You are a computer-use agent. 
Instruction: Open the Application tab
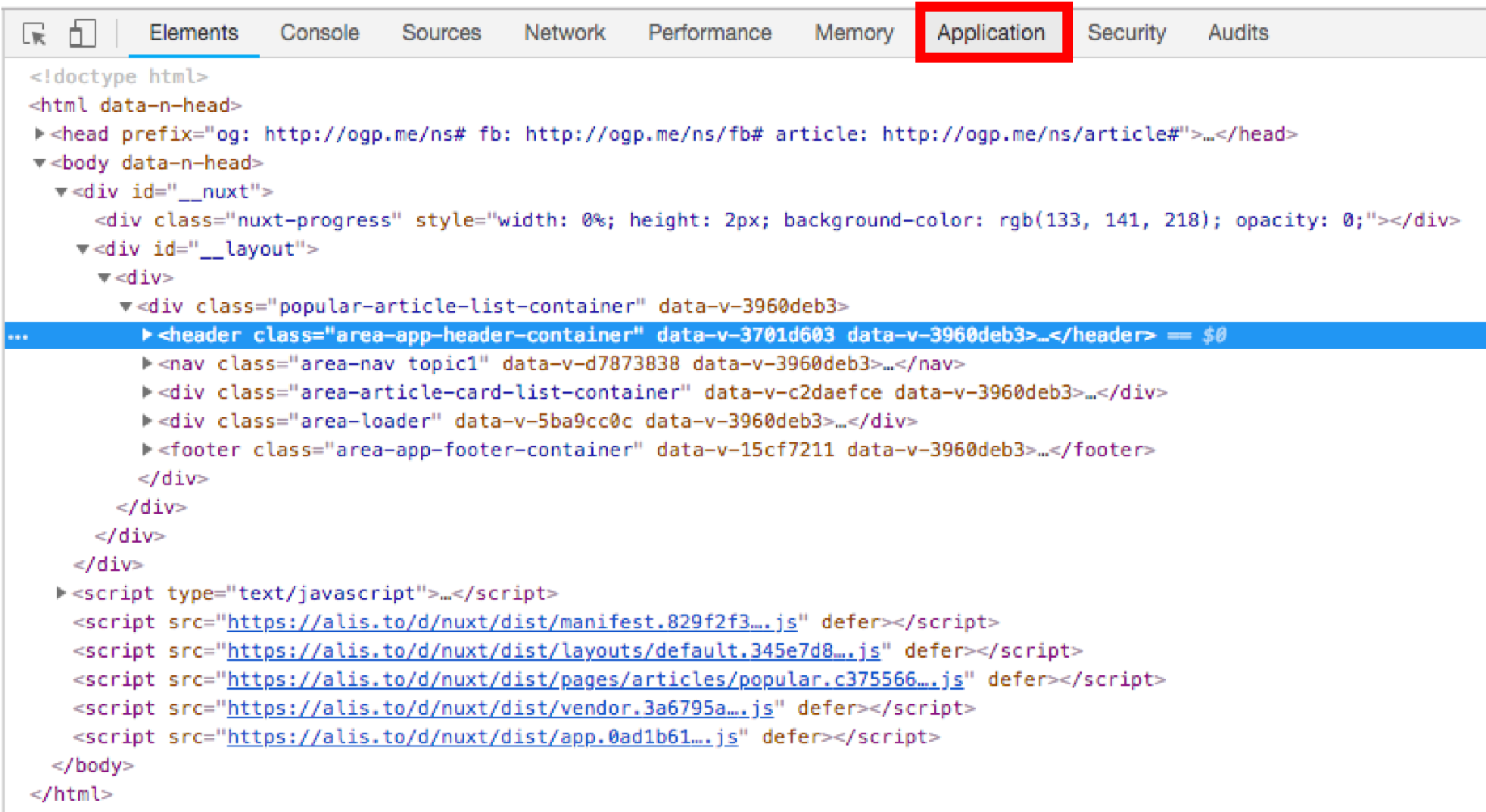pyautogui.click(x=991, y=33)
